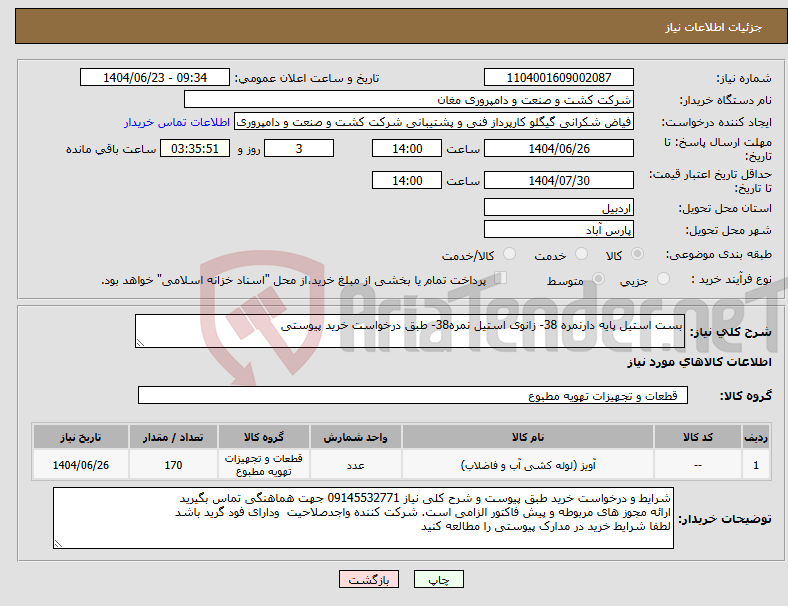Toggle the اسناد خزانه اسلامی payment checkbox

click(500, 278)
